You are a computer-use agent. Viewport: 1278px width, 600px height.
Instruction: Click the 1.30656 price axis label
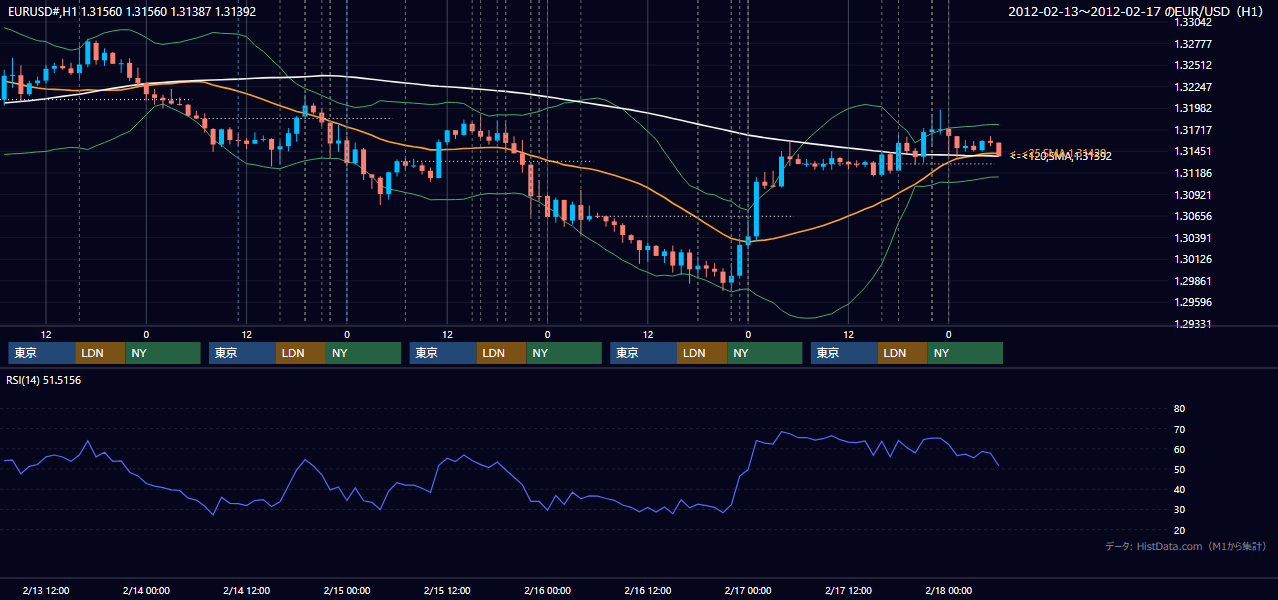[x=1193, y=216]
